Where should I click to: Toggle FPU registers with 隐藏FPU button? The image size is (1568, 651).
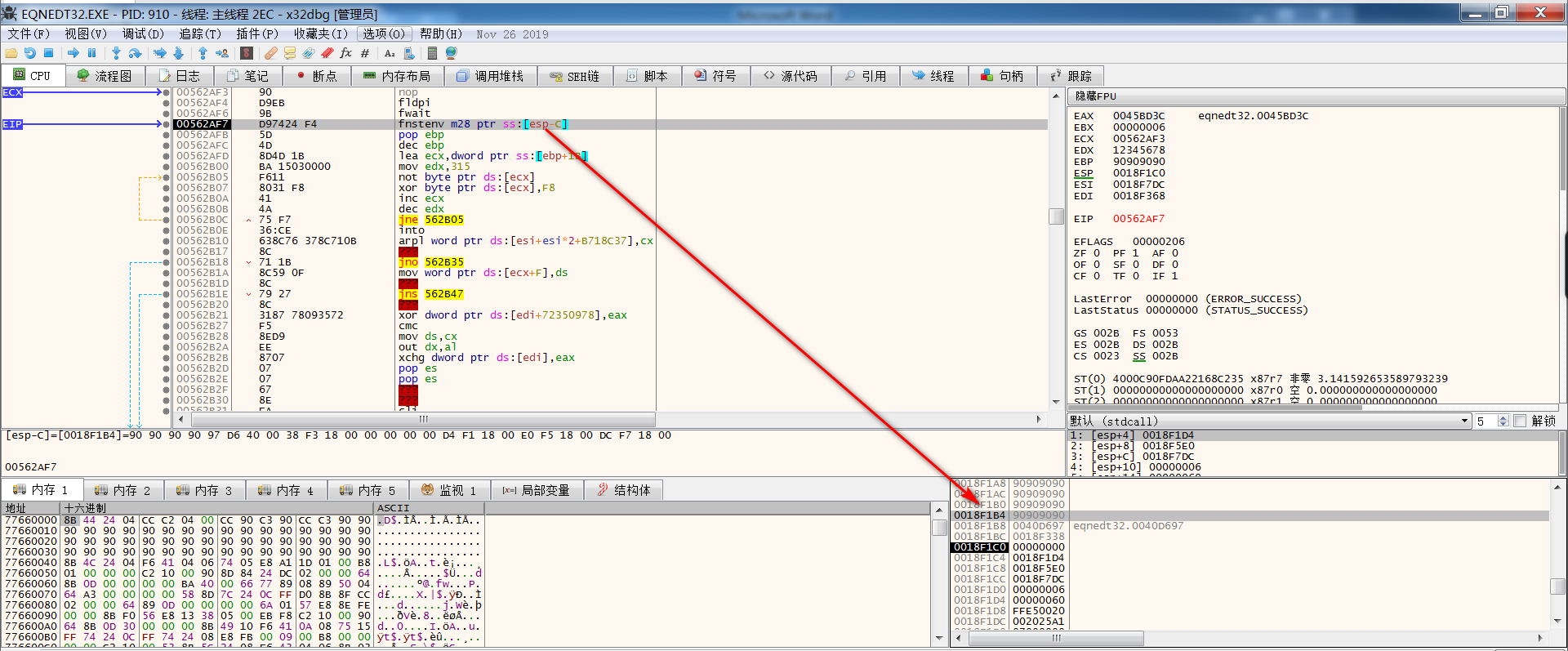(1095, 96)
